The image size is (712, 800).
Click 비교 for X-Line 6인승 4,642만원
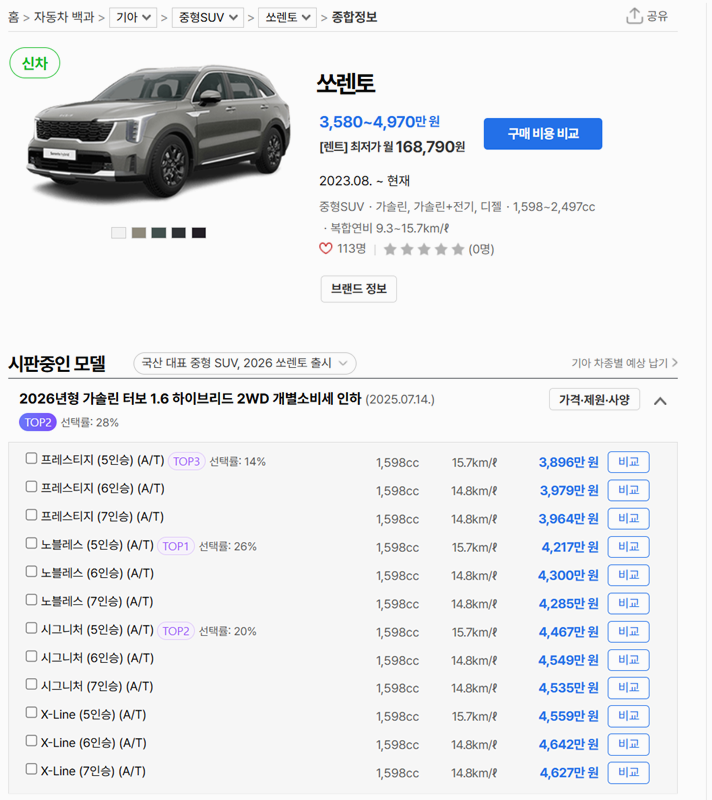628,744
